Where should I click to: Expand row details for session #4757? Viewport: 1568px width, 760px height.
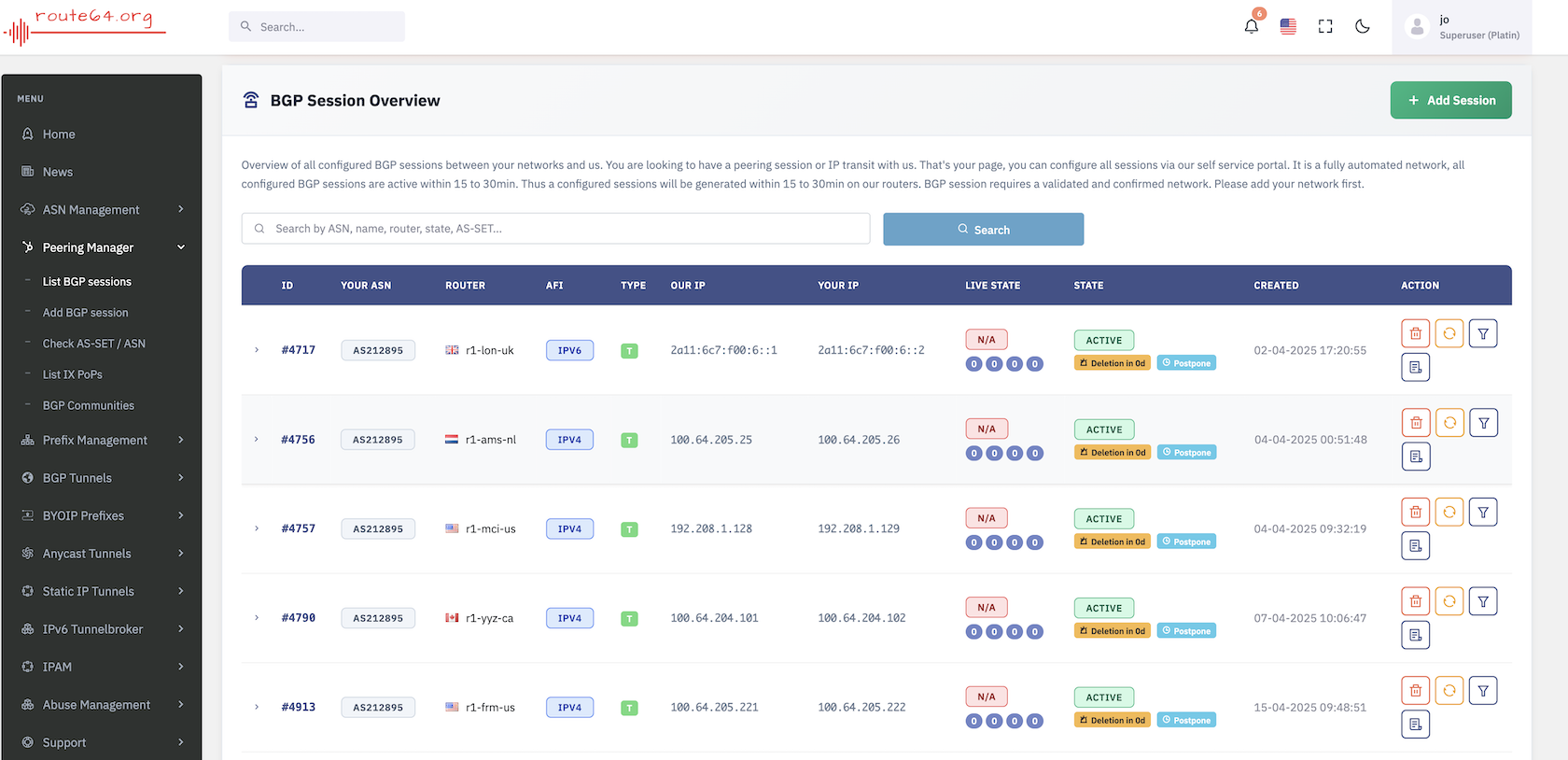[257, 528]
